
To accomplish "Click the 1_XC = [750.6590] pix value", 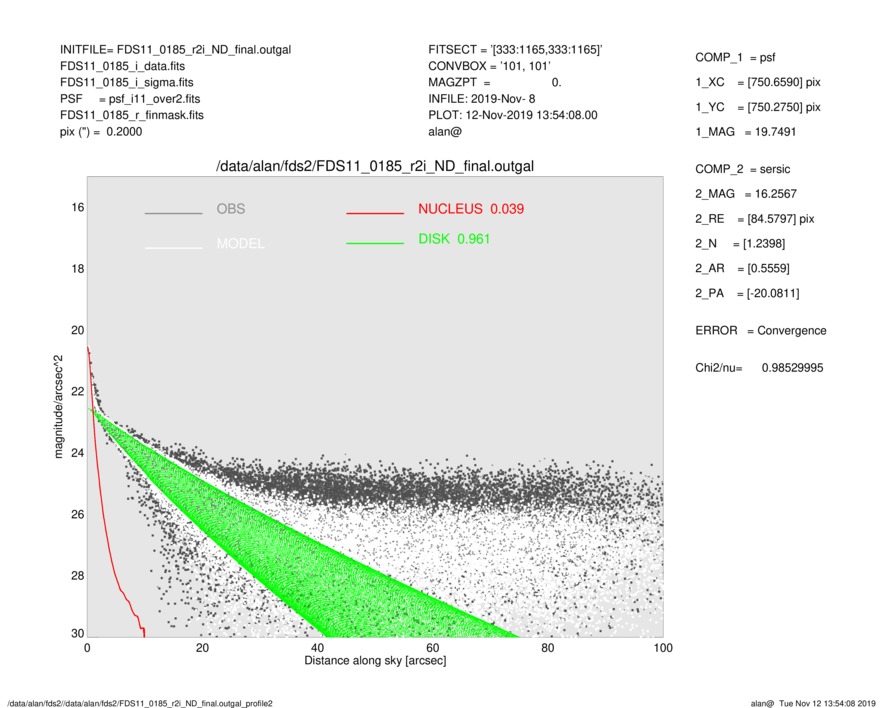I will (x=758, y=82).
